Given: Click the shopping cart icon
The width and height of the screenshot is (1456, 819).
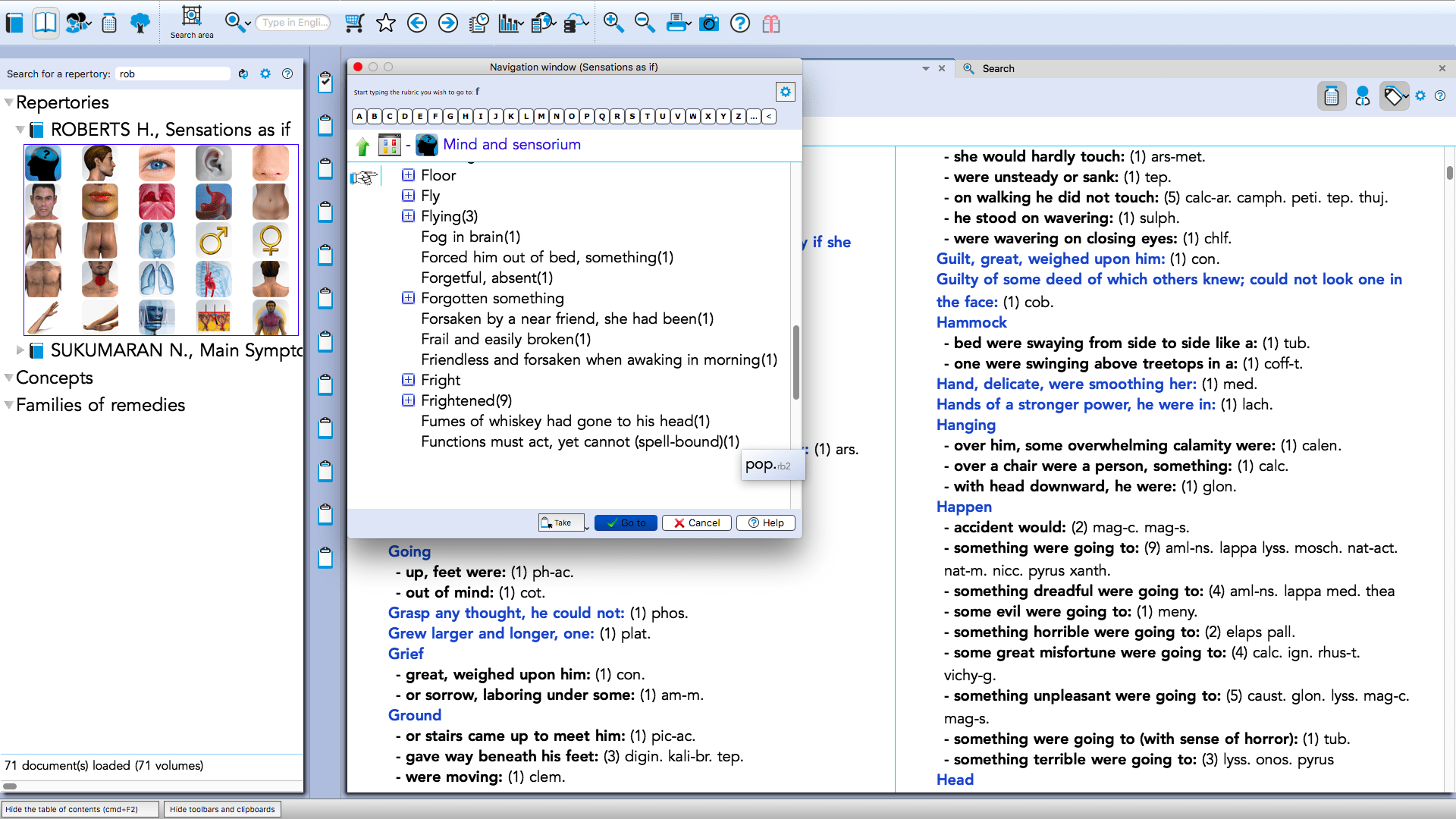Looking at the screenshot, I should [x=354, y=24].
